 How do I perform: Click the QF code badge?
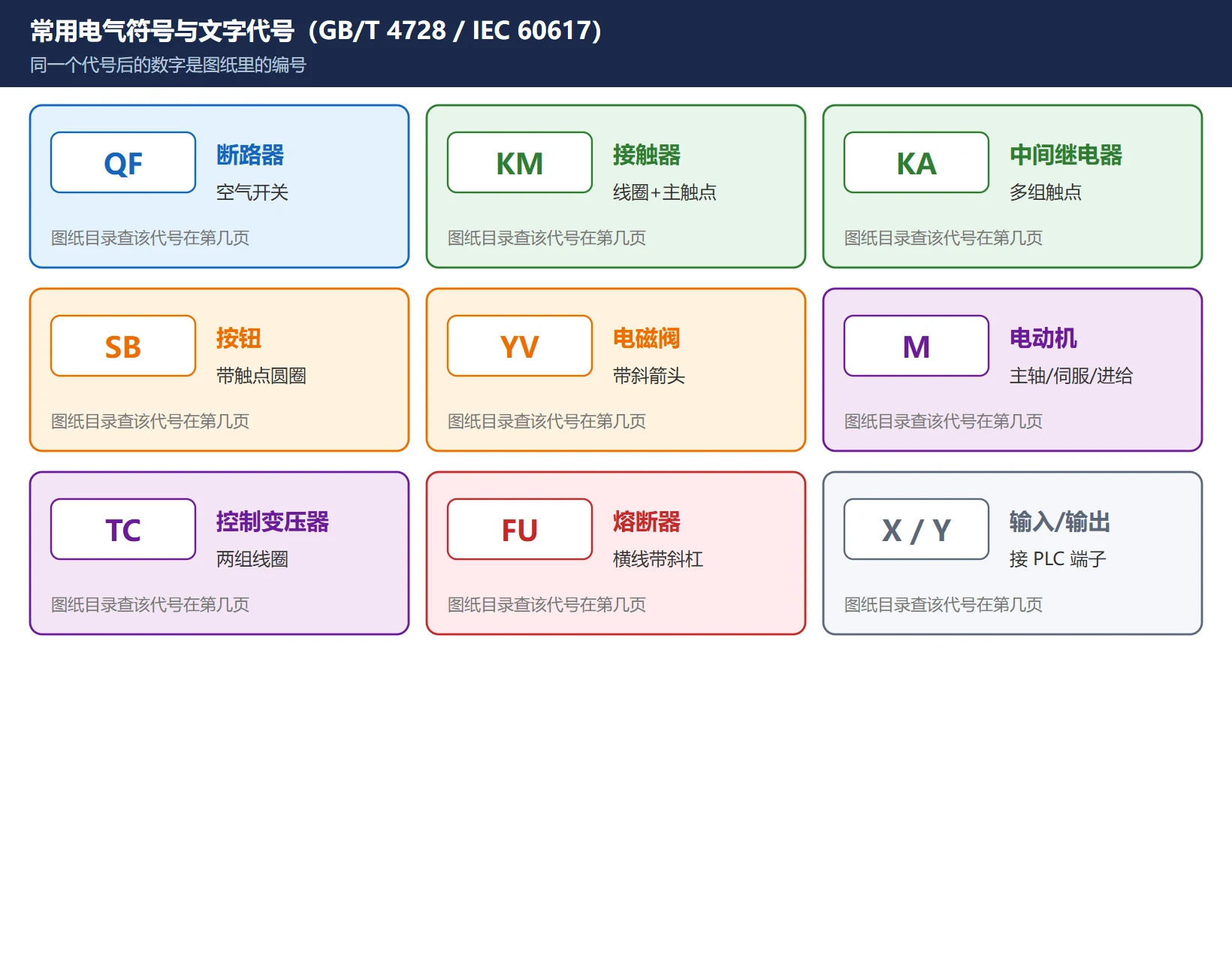click(123, 162)
